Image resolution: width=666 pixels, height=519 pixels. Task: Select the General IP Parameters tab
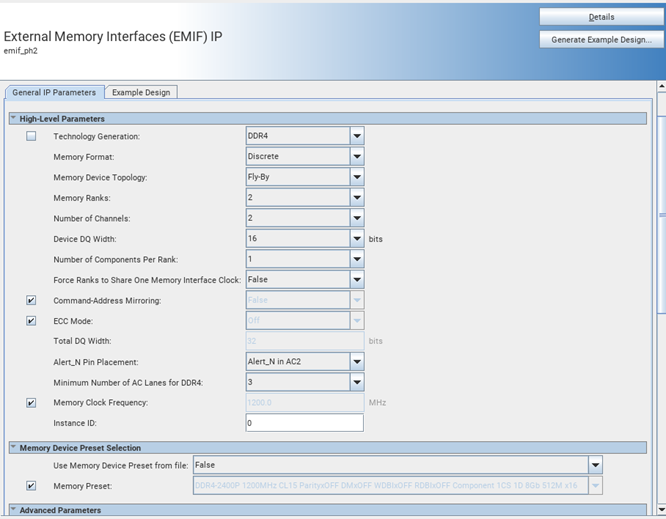pyautogui.click(x=54, y=92)
